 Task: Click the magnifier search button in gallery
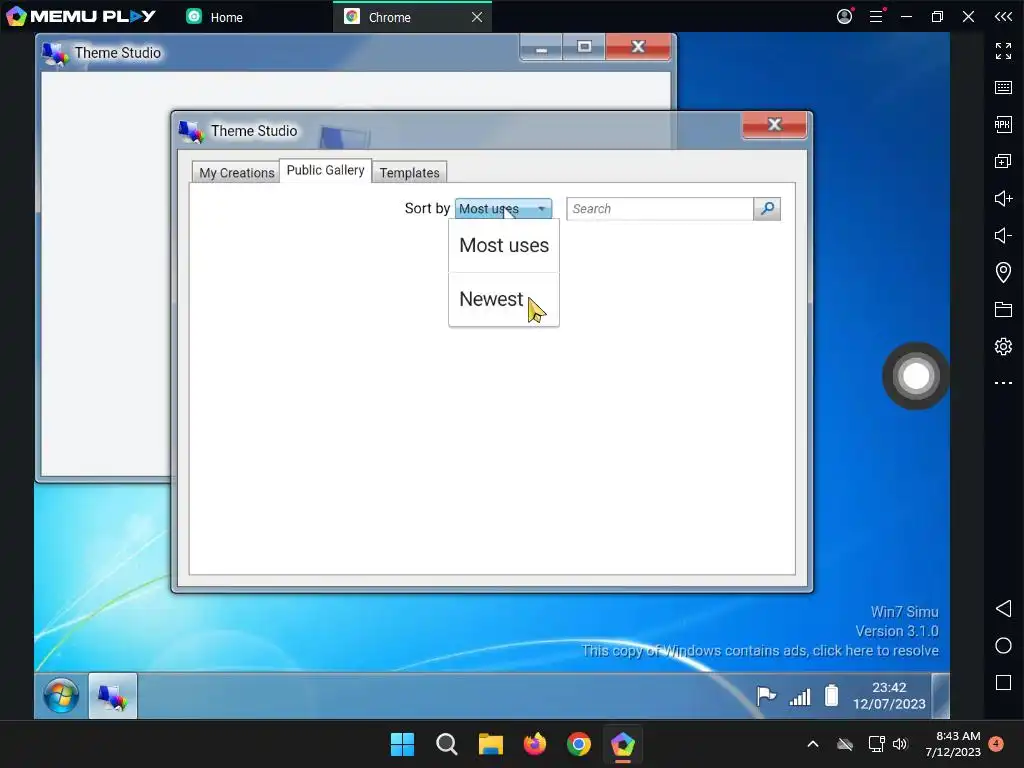pyautogui.click(x=767, y=209)
